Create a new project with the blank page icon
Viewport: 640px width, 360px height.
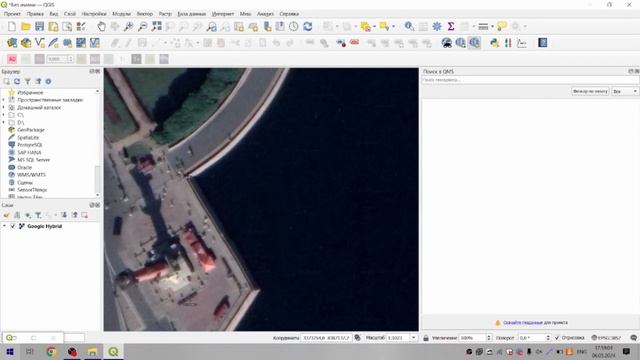(12, 27)
